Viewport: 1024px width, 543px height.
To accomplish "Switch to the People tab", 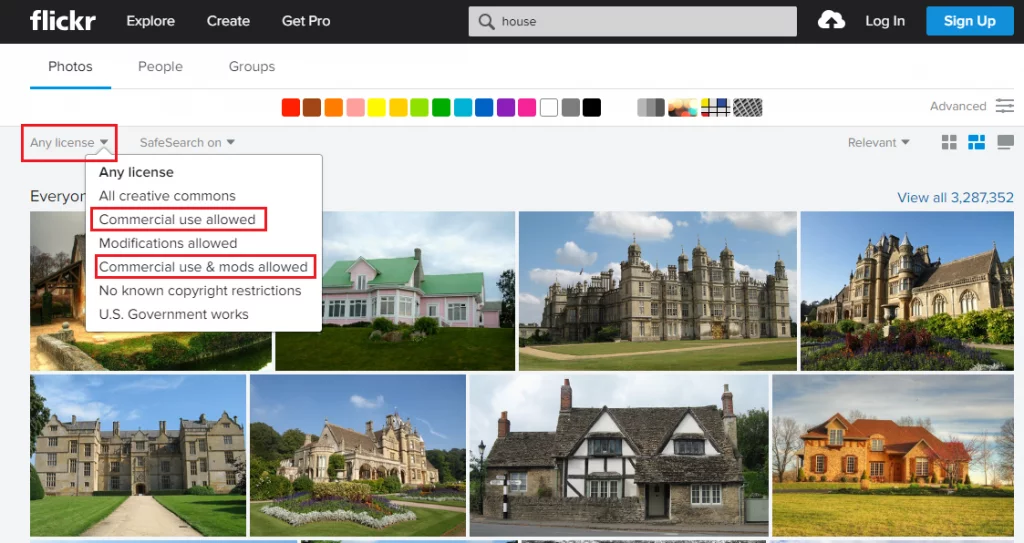I will 160,66.
